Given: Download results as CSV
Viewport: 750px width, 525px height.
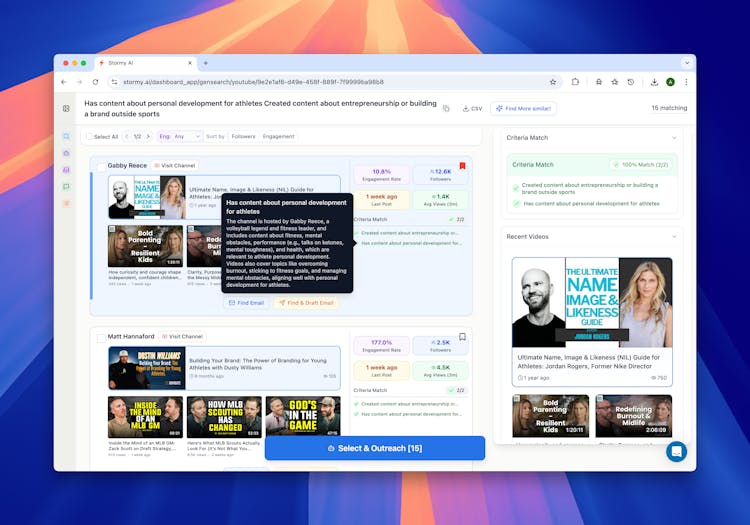Looking at the screenshot, I should [472, 108].
